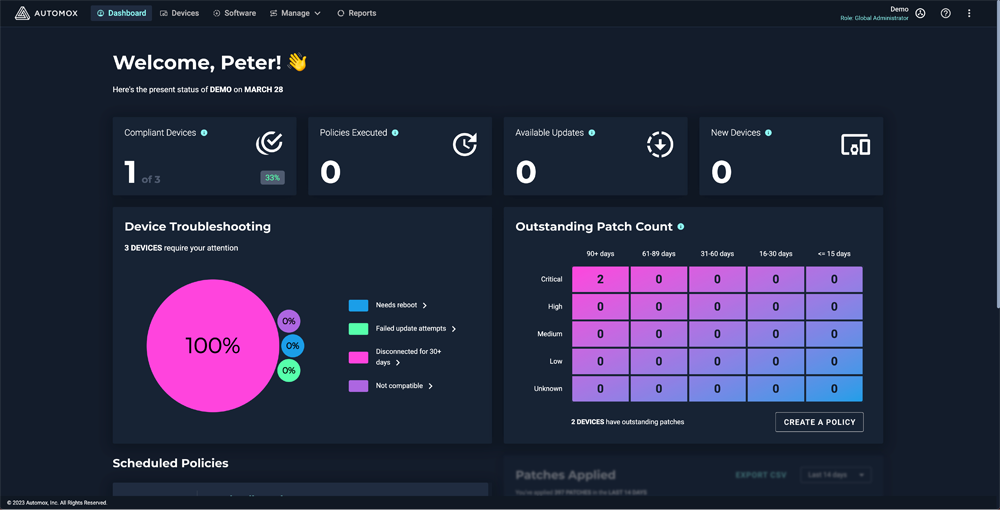The height and width of the screenshot is (510, 1000).
Task: Open the Reports tab
Action: pos(357,13)
